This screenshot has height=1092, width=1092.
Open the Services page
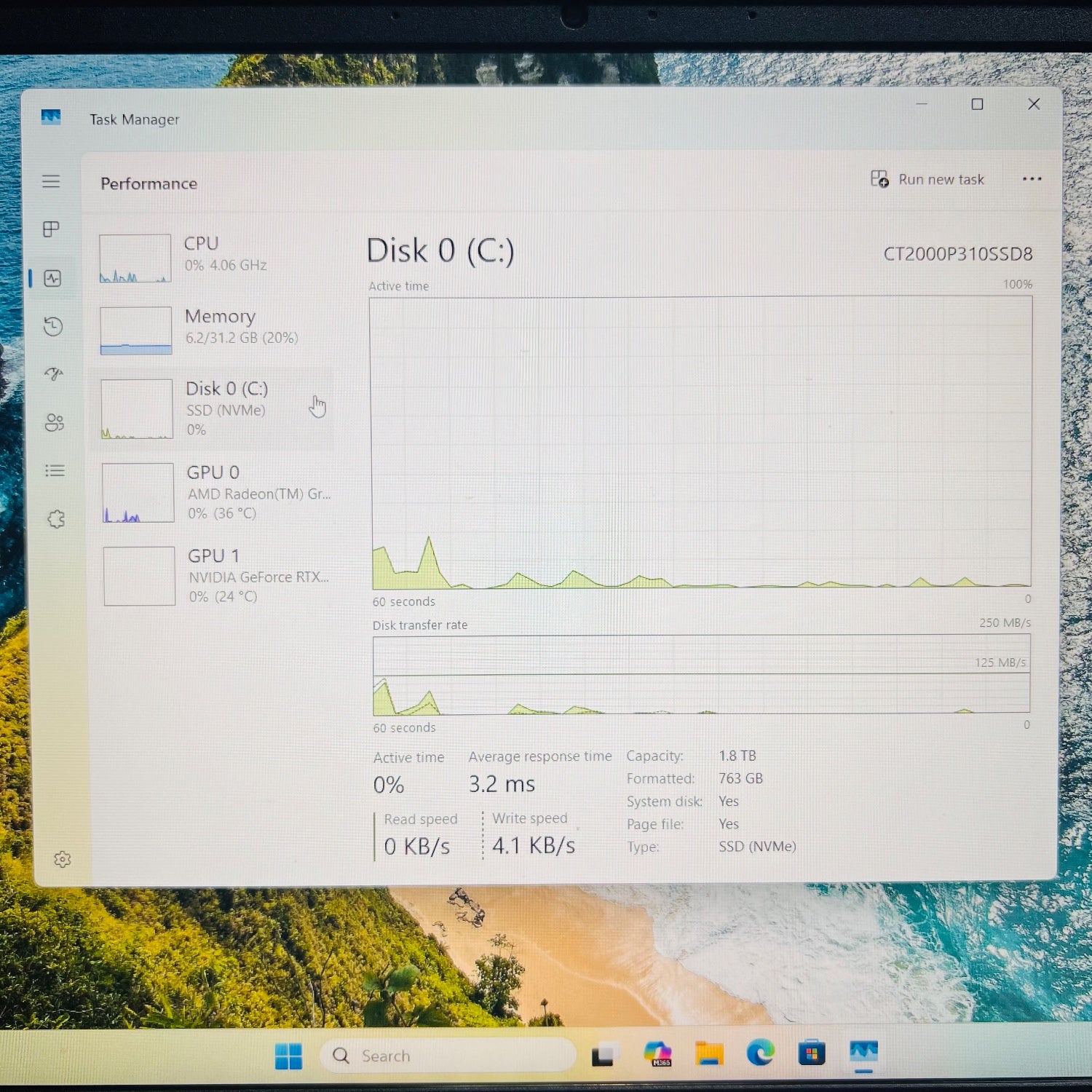[x=52, y=518]
